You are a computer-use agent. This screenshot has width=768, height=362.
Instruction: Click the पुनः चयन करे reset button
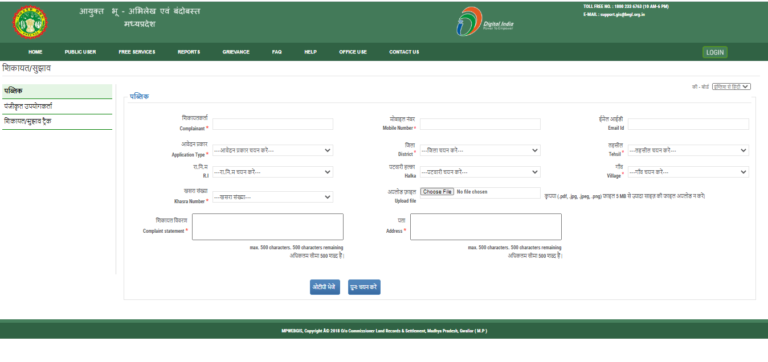pyautogui.click(x=364, y=287)
